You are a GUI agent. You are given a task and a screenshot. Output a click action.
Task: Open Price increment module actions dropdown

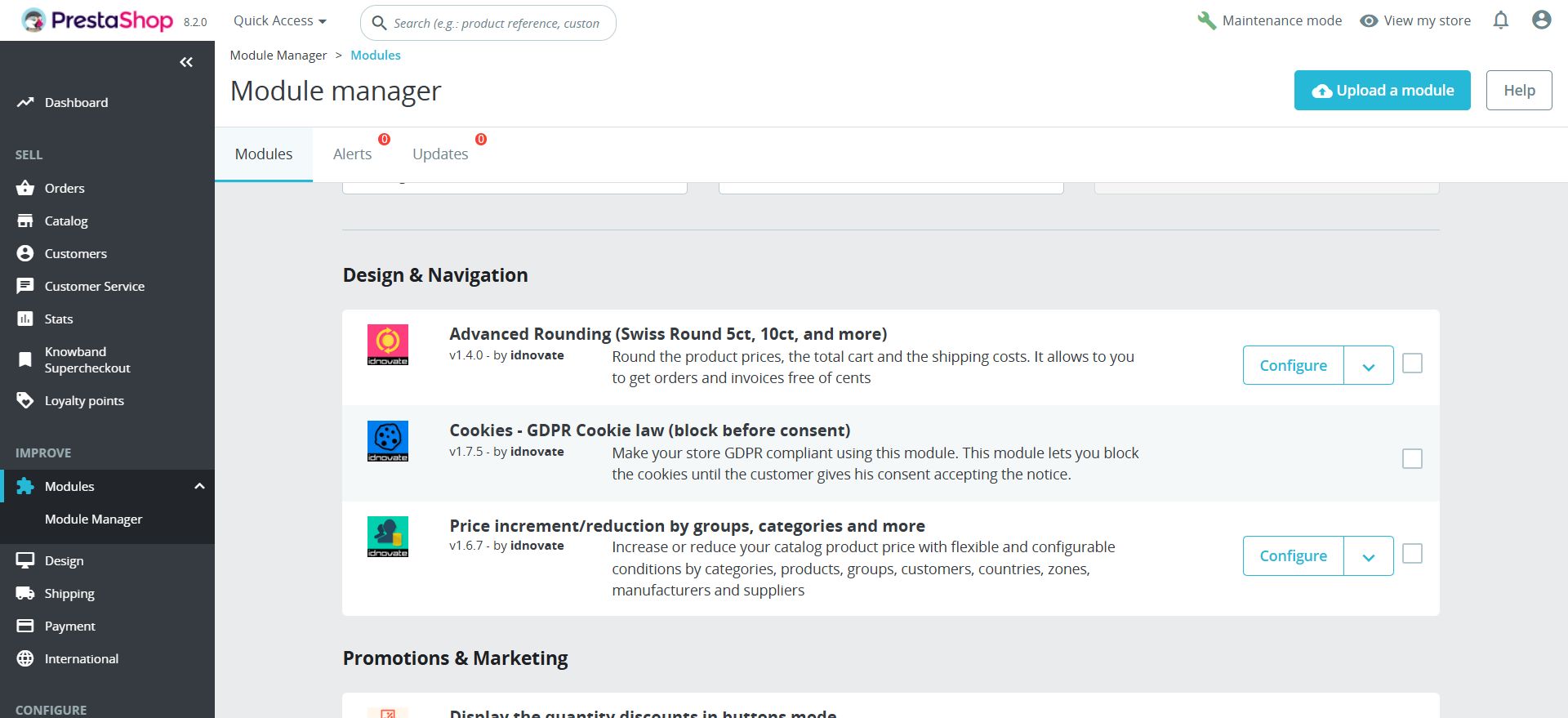pyautogui.click(x=1369, y=556)
